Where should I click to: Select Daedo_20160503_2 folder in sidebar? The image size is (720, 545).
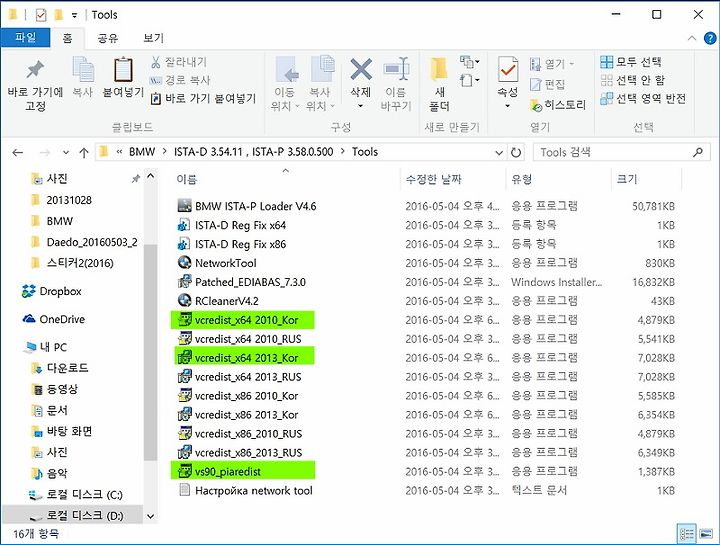point(84,242)
